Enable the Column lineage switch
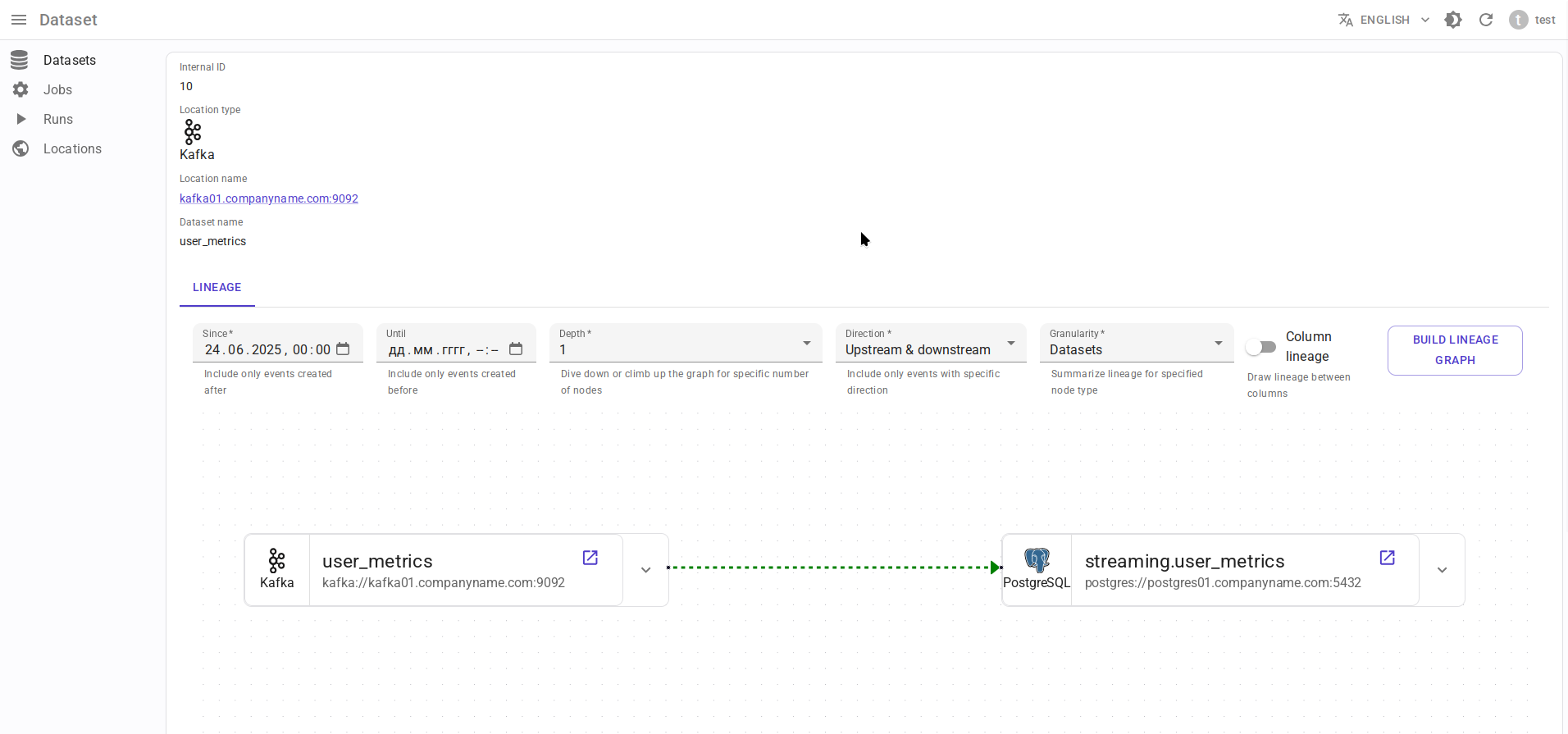Image resolution: width=1568 pixels, height=734 pixels. point(1260,347)
